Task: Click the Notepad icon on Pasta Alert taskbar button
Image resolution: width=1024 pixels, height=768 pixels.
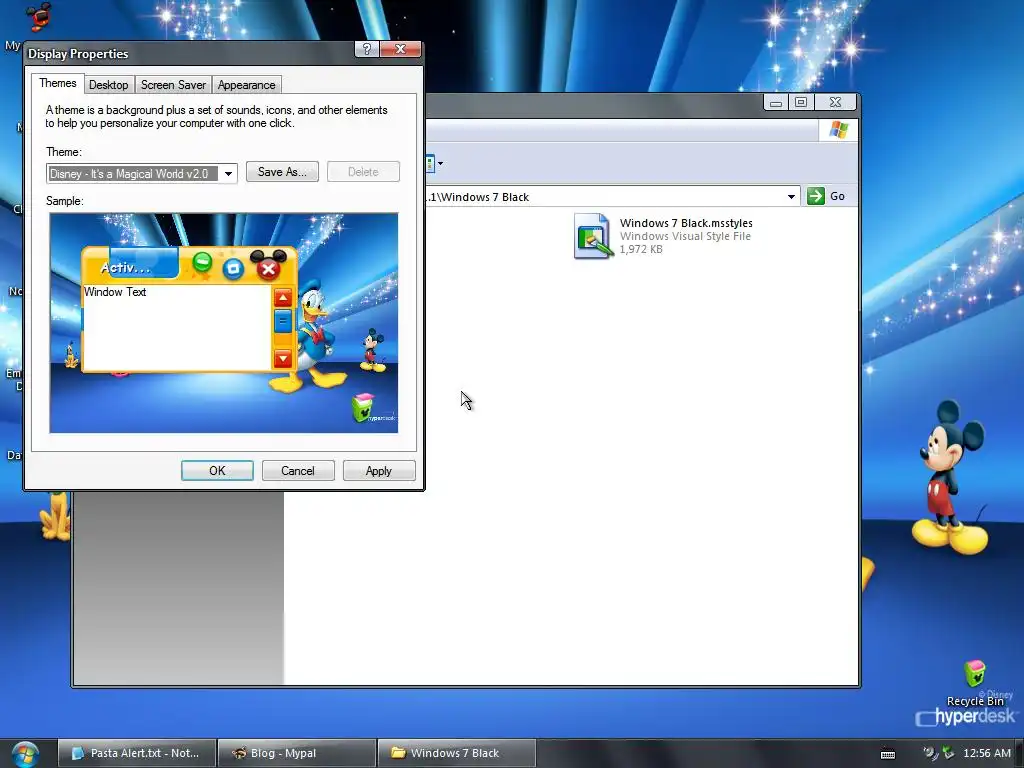Action: (78, 753)
